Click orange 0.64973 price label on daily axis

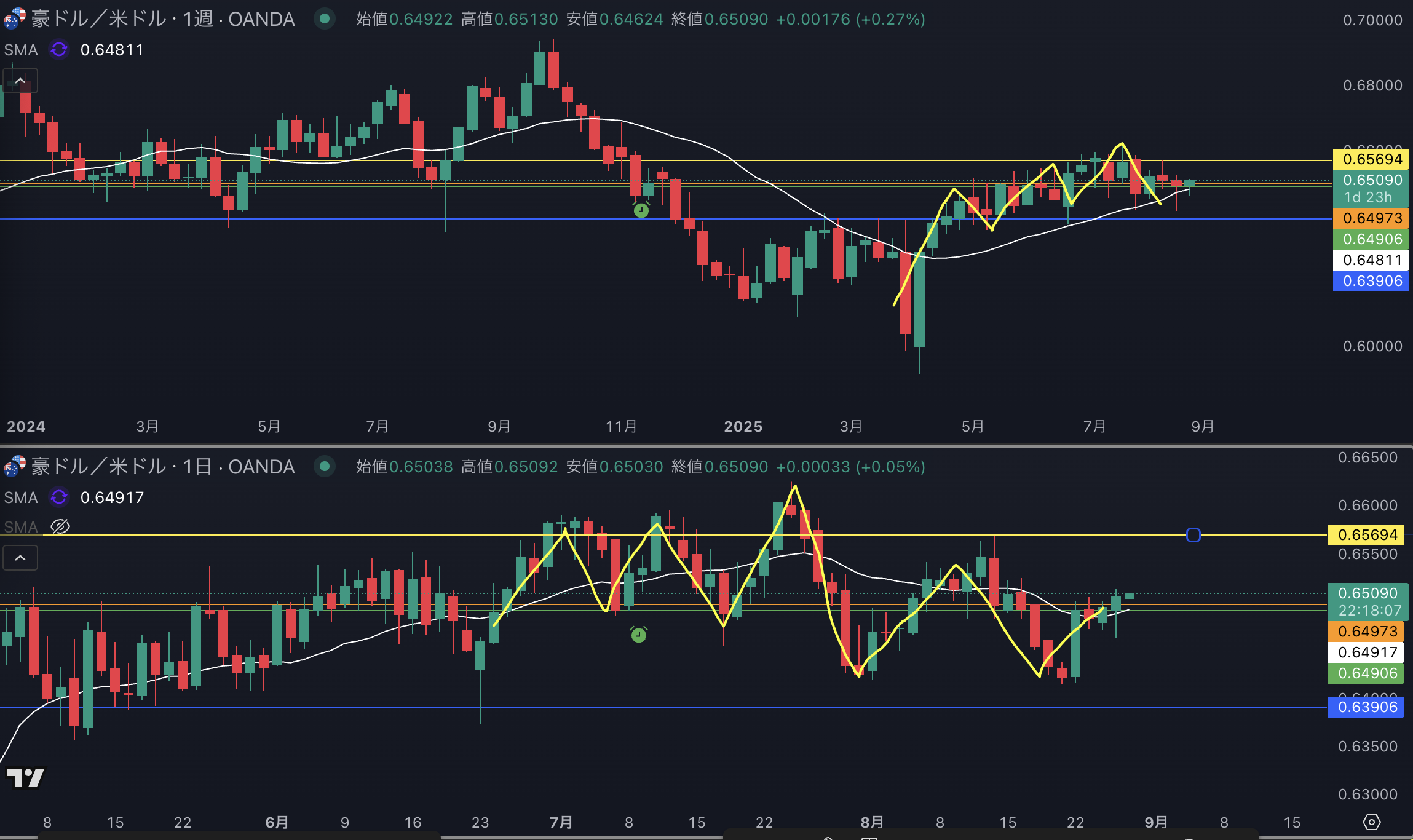tap(1366, 632)
